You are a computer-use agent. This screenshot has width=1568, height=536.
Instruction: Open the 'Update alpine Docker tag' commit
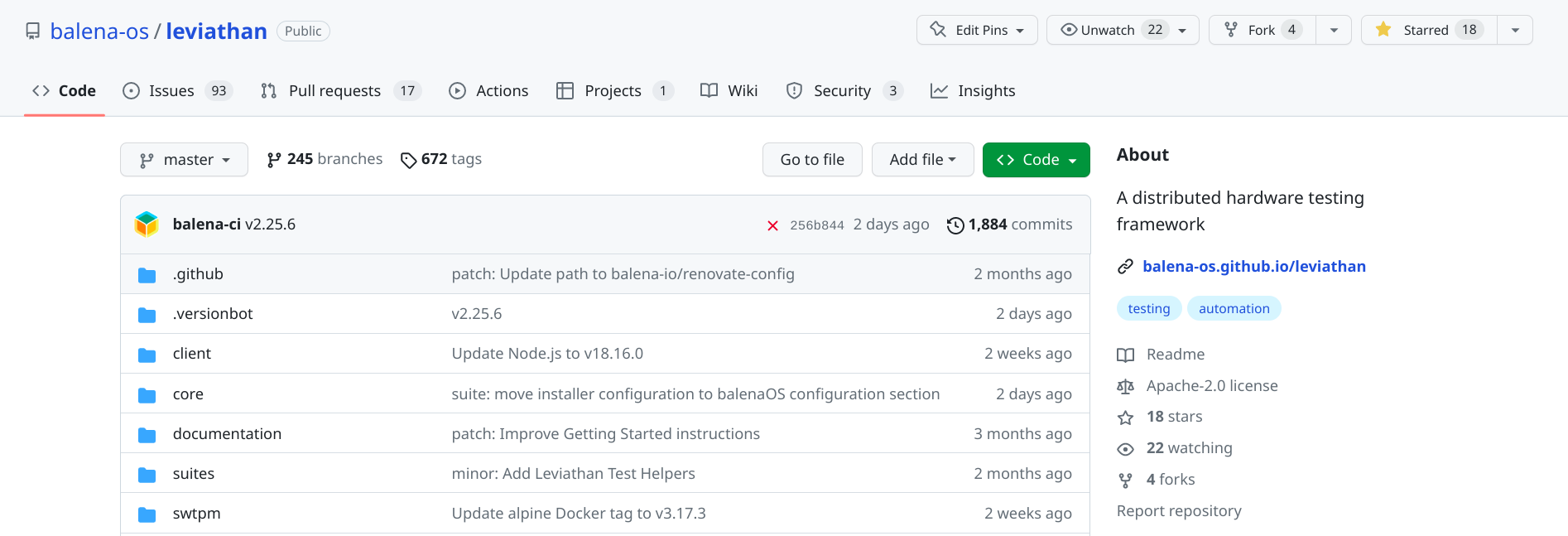tap(579, 514)
